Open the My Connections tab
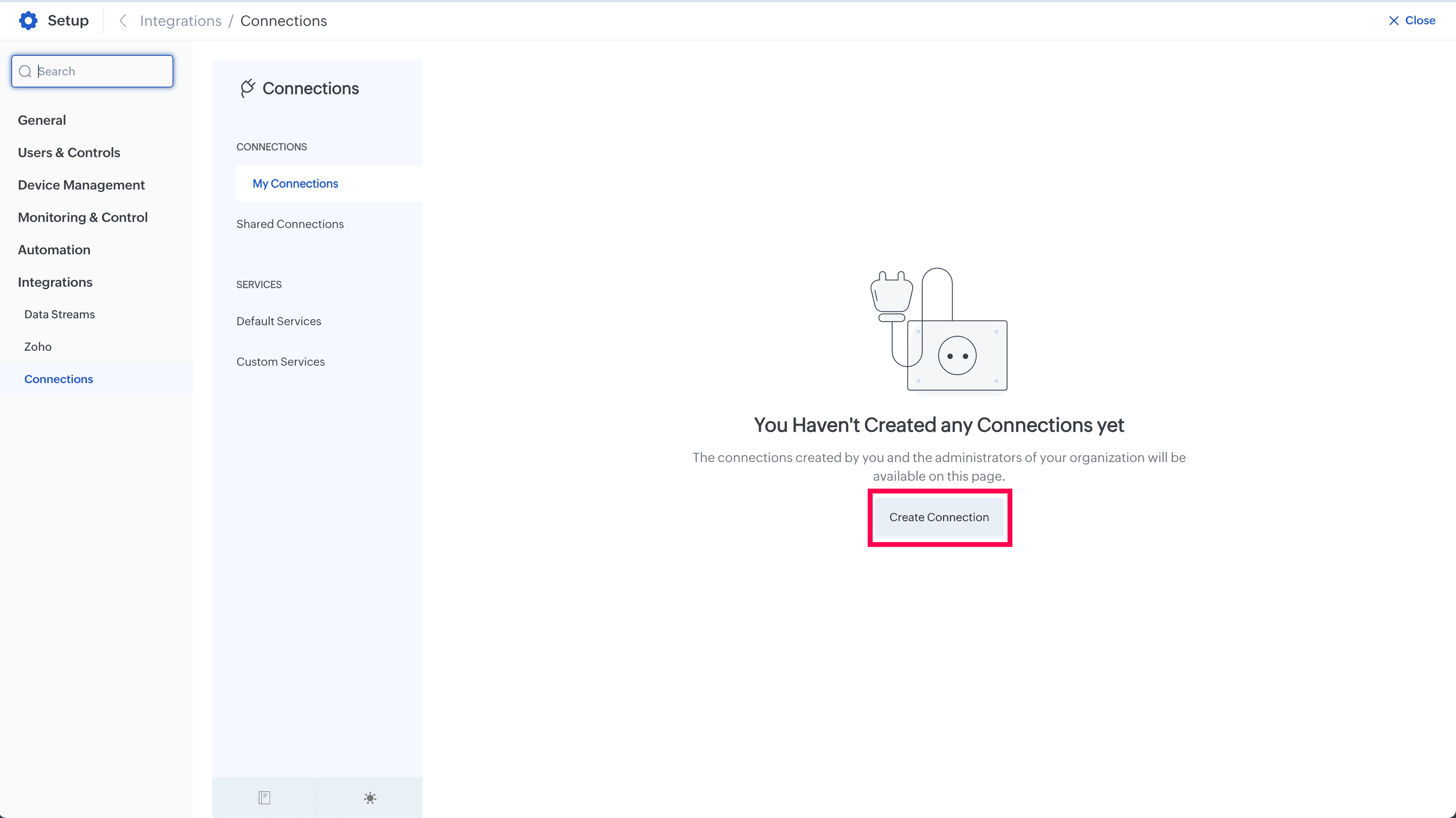The image size is (1456, 818). pos(295,184)
